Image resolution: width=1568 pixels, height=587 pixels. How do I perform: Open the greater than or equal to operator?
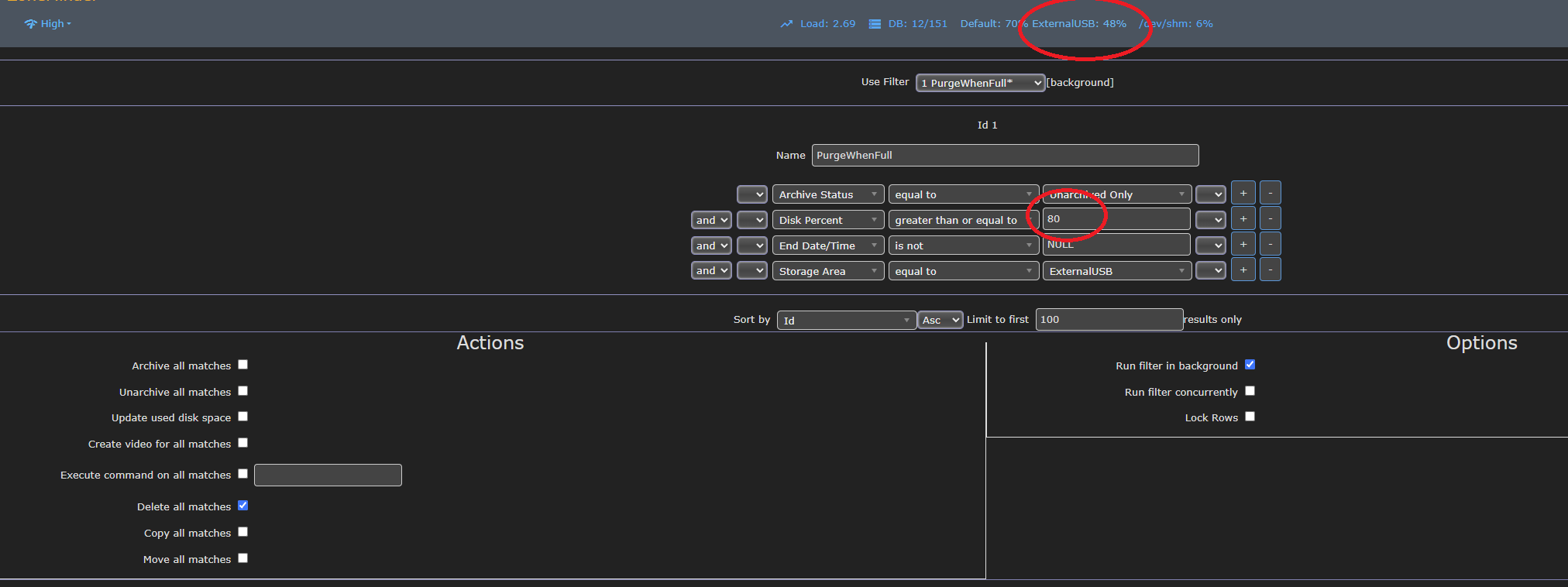963,220
